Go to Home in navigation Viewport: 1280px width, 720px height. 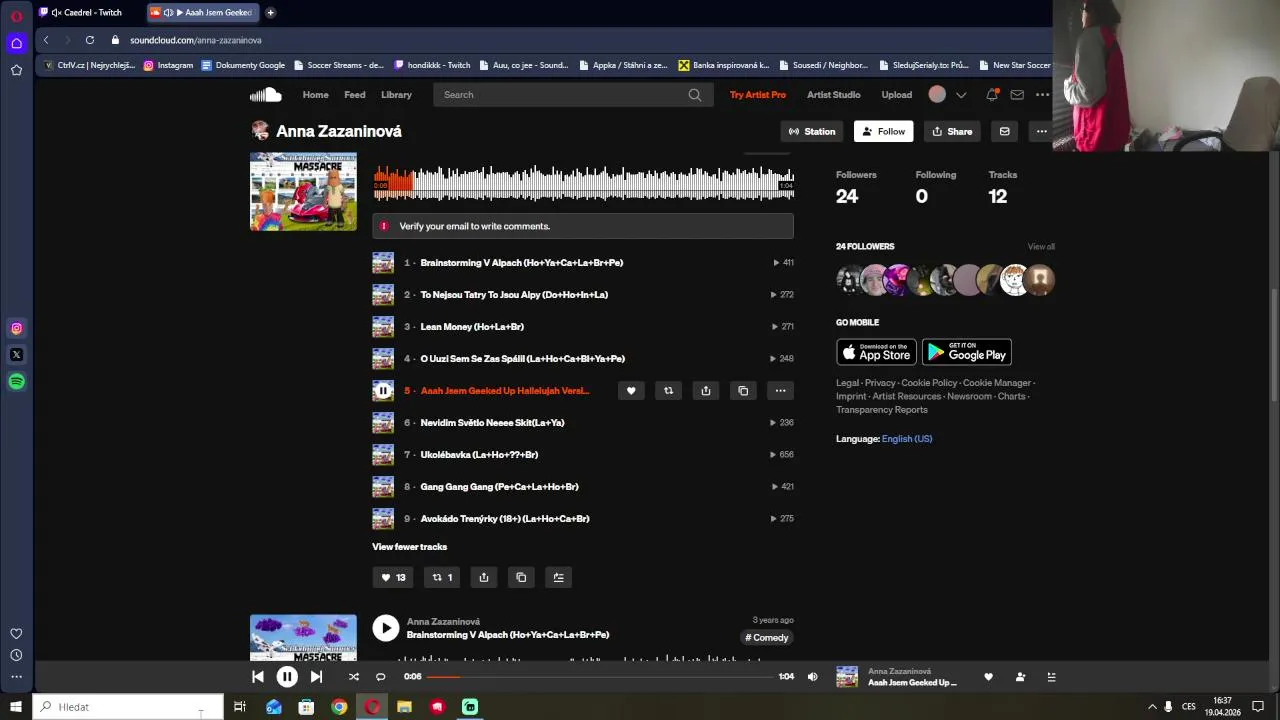tap(316, 95)
